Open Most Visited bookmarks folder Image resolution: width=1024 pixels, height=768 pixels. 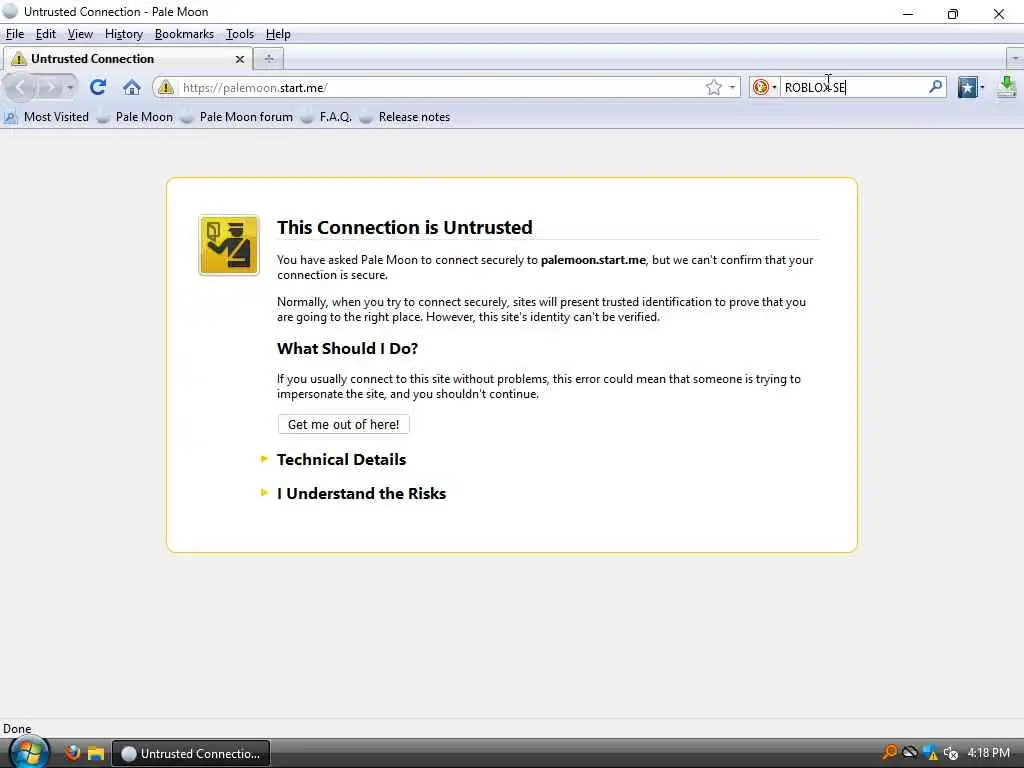47,117
